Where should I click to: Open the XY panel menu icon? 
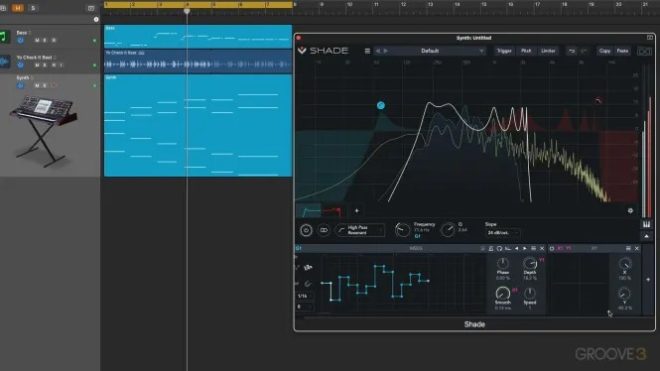[x=628, y=249]
